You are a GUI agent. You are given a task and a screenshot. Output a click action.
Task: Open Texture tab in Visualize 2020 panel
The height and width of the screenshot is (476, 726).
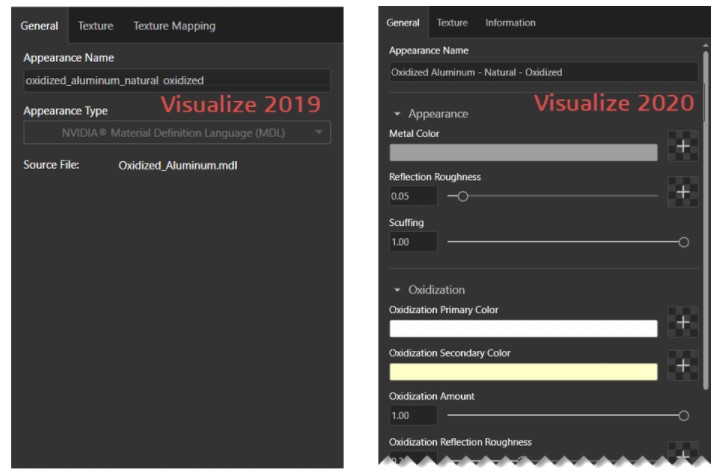pos(452,23)
